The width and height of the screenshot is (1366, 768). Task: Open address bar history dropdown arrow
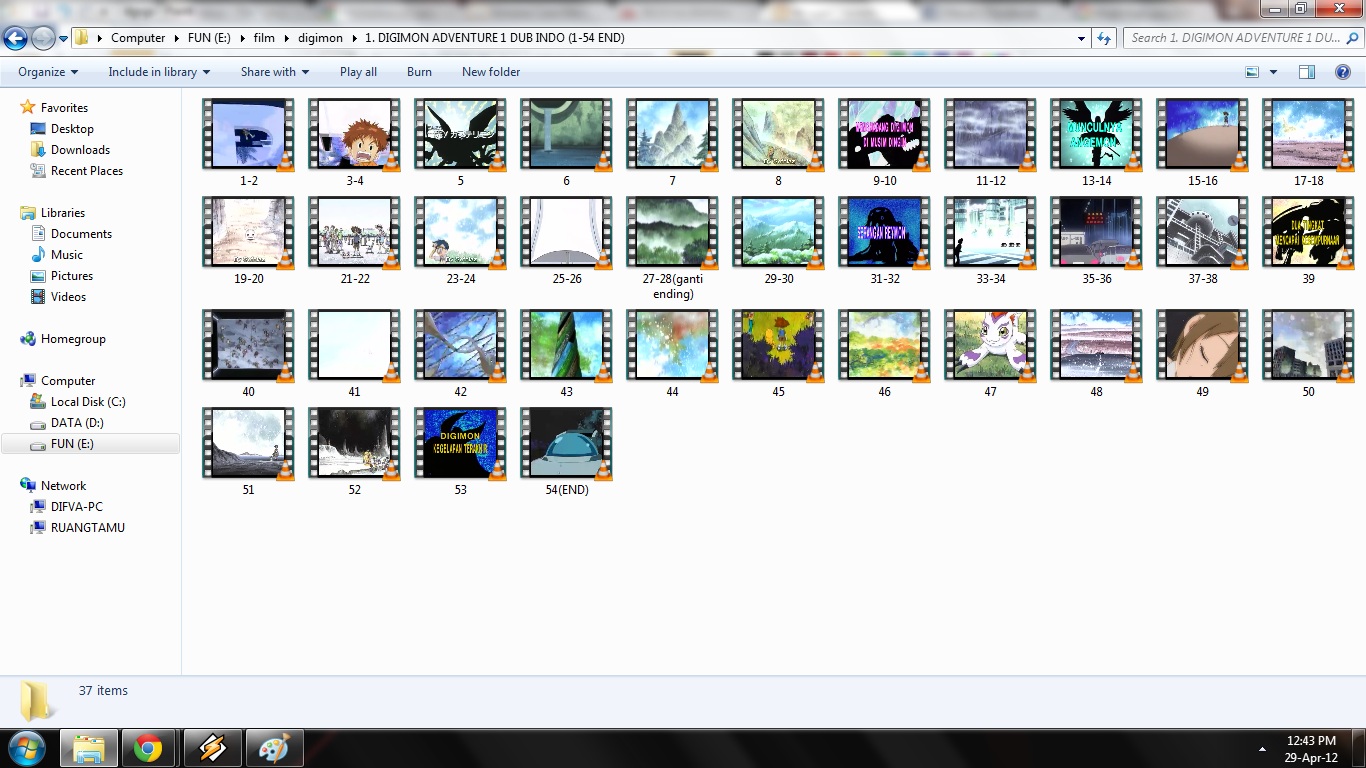click(x=1082, y=38)
